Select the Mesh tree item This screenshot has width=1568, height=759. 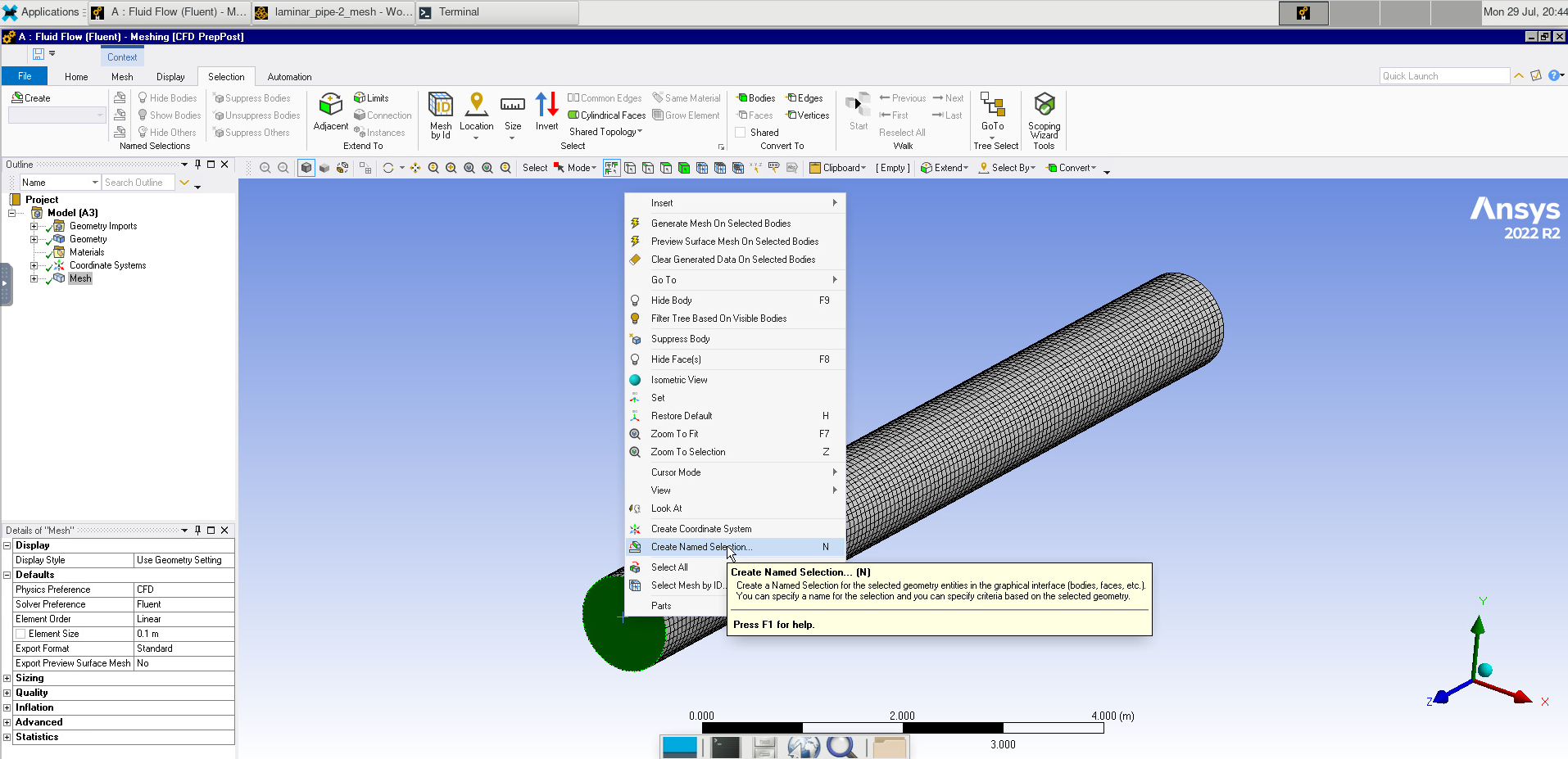coord(80,278)
